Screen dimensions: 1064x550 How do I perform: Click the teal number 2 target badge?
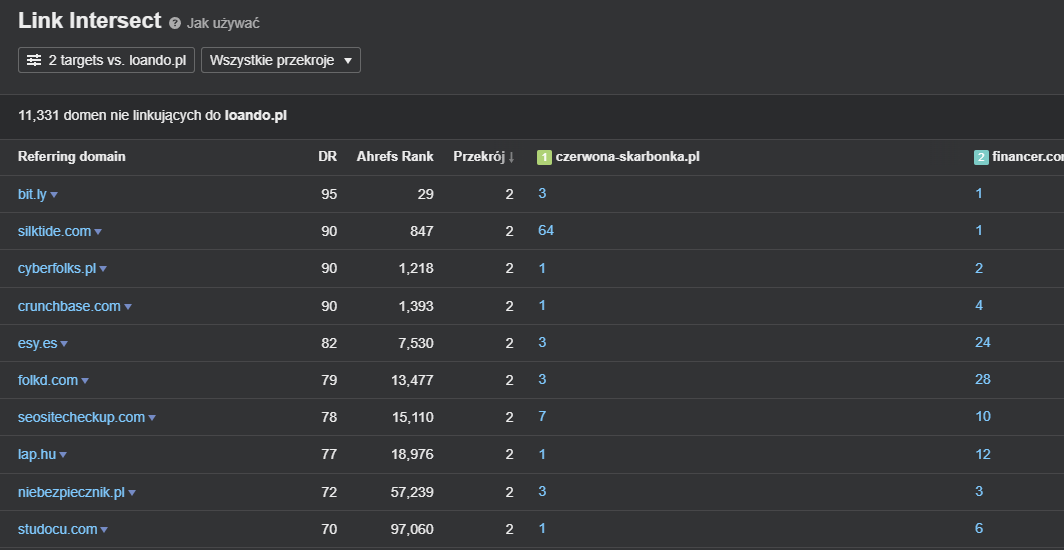point(981,157)
